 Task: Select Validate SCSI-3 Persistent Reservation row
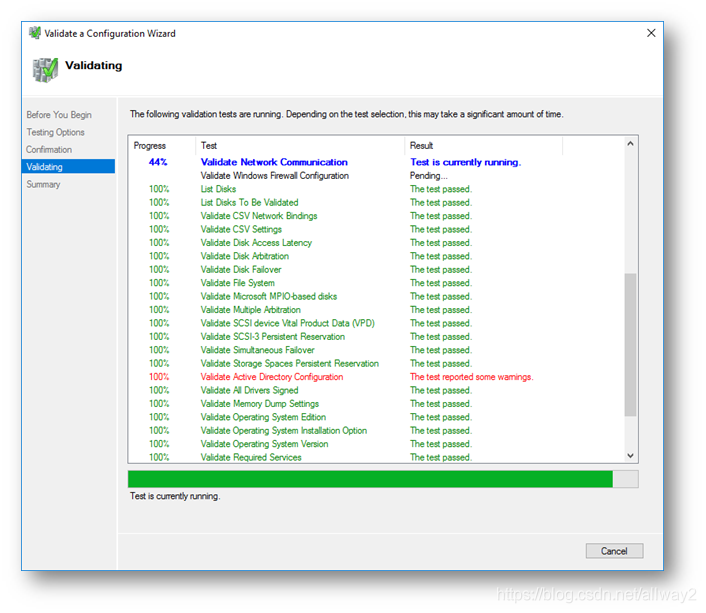click(x=376, y=336)
